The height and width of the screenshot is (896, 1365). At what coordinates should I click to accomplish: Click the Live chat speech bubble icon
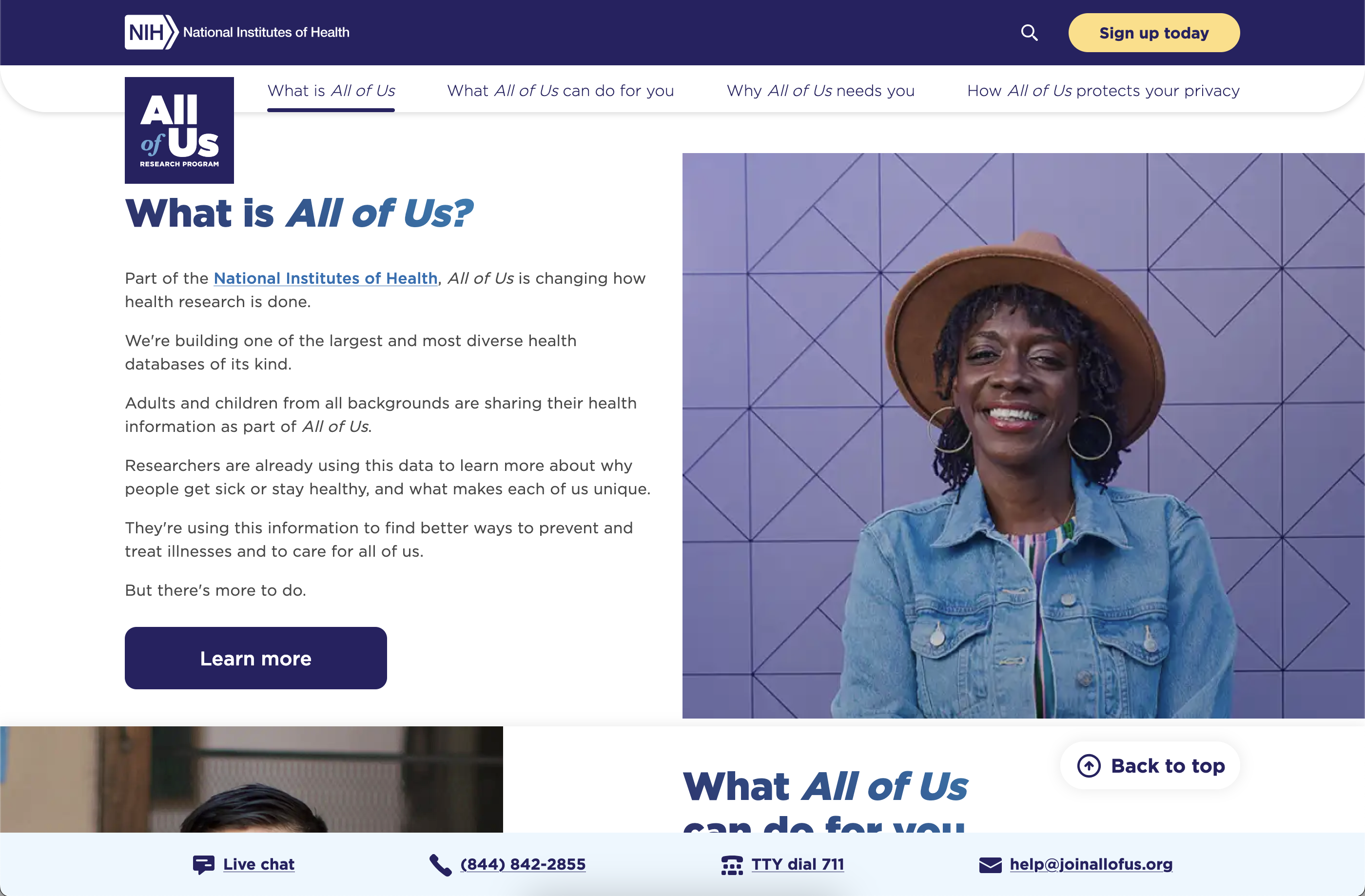point(204,864)
